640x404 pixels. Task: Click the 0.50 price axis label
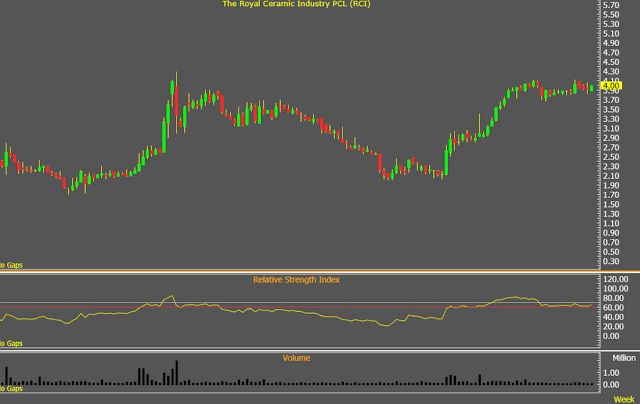pyautogui.click(x=611, y=252)
